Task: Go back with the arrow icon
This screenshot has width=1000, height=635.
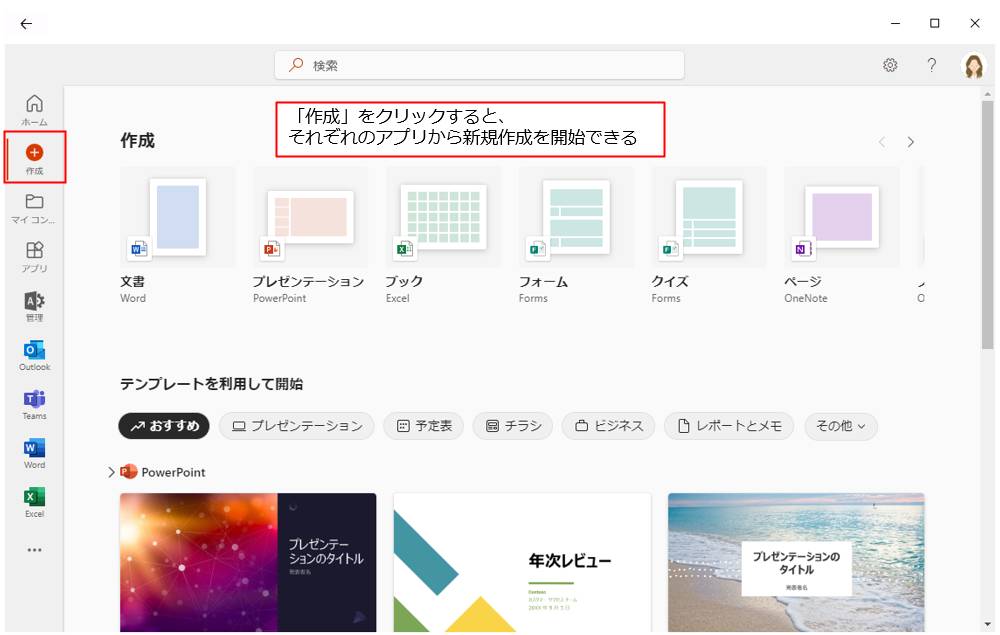Action: coord(26,24)
